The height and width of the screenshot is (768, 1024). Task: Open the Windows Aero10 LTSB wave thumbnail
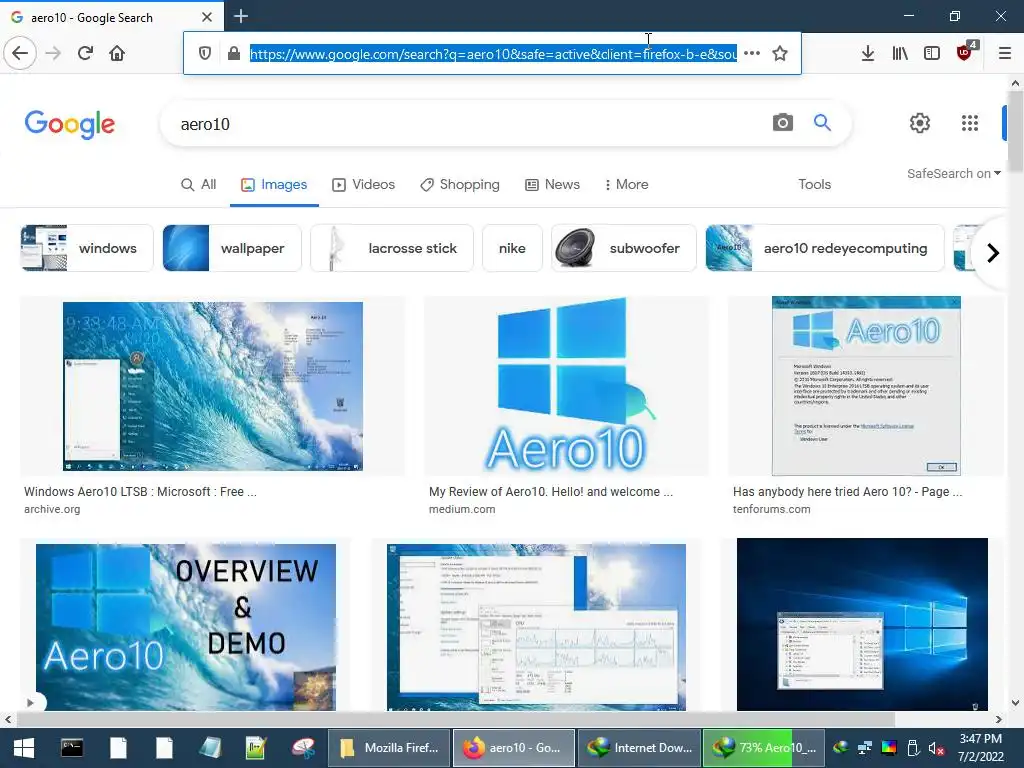pyautogui.click(x=213, y=386)
